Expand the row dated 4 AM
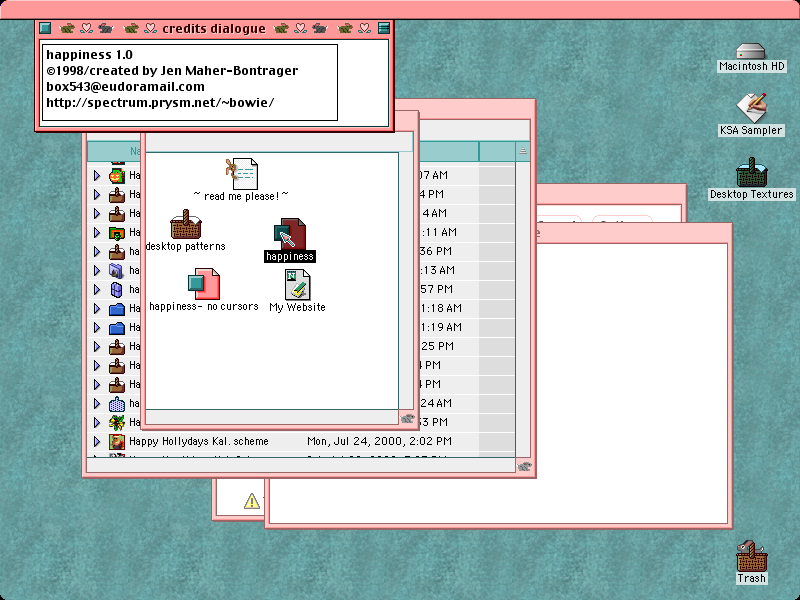The image size is (800, 600). [x=97, y=213]
